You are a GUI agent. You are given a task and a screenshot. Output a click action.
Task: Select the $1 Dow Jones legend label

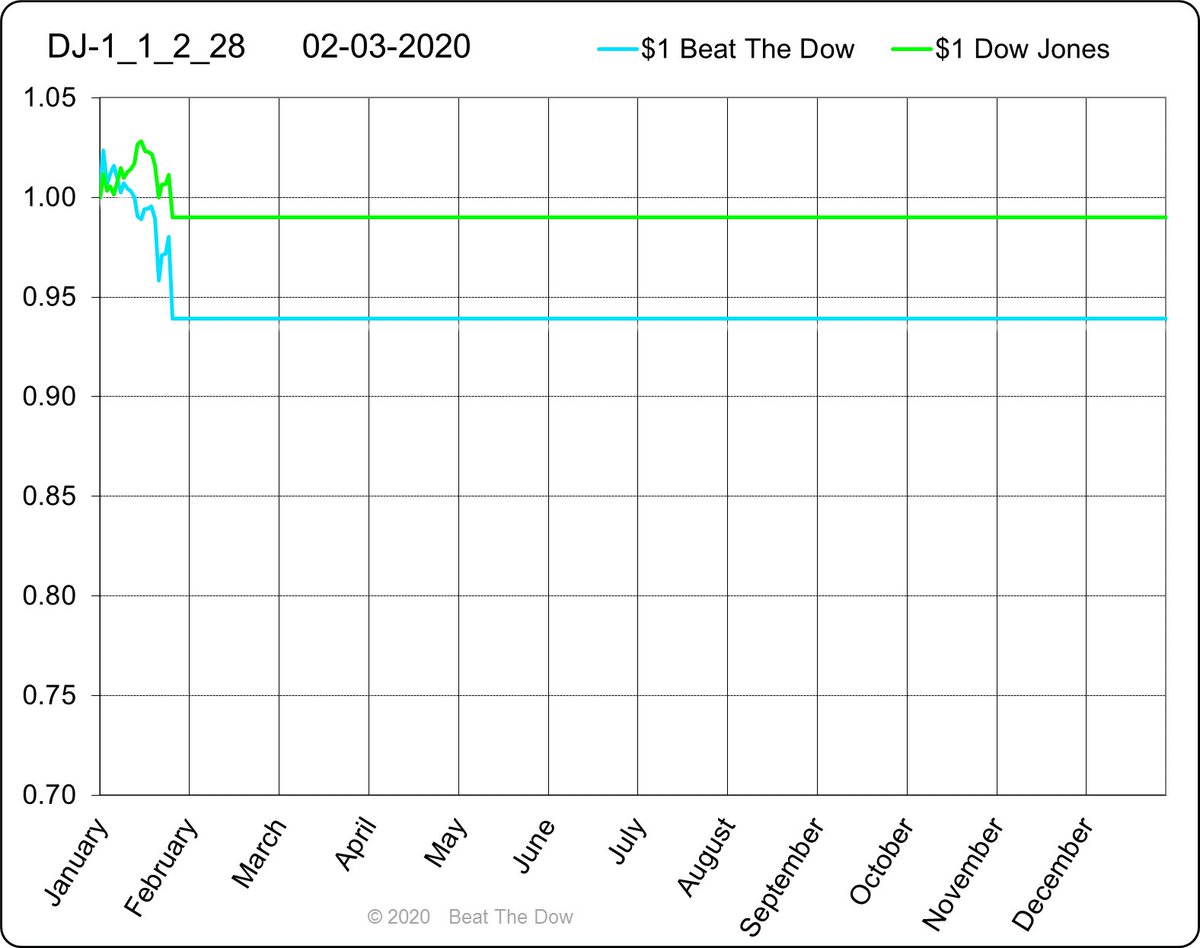pyautogui.click(x=1022, y=49)
